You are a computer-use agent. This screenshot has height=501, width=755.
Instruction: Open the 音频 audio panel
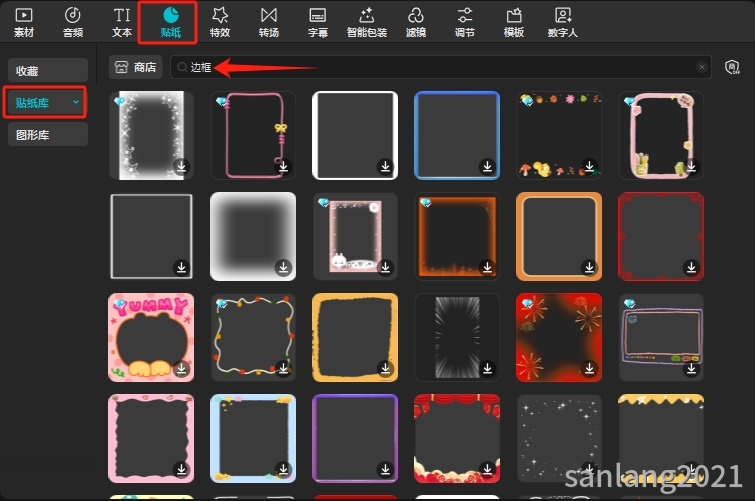click(73, 22)
